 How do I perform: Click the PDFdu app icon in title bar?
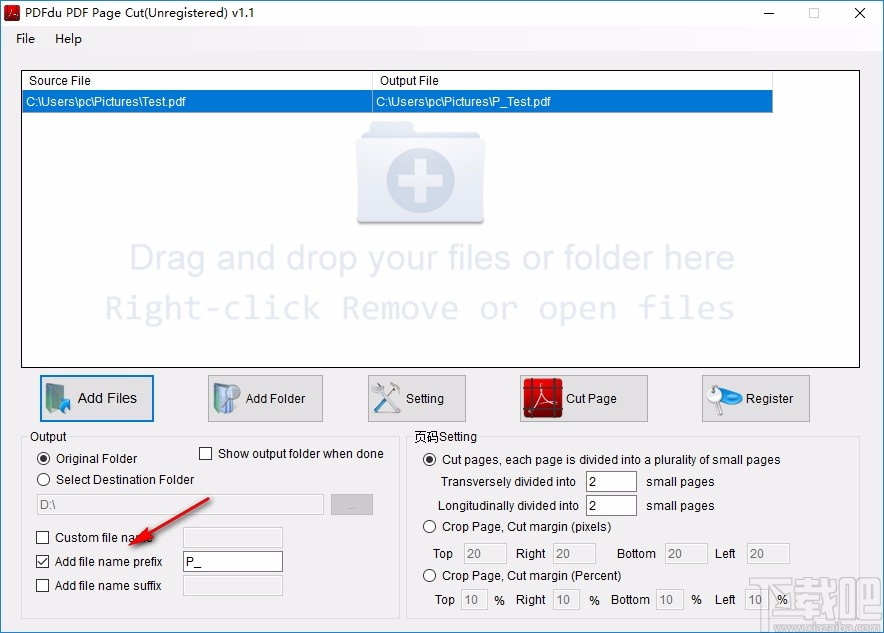click(13, 13)
